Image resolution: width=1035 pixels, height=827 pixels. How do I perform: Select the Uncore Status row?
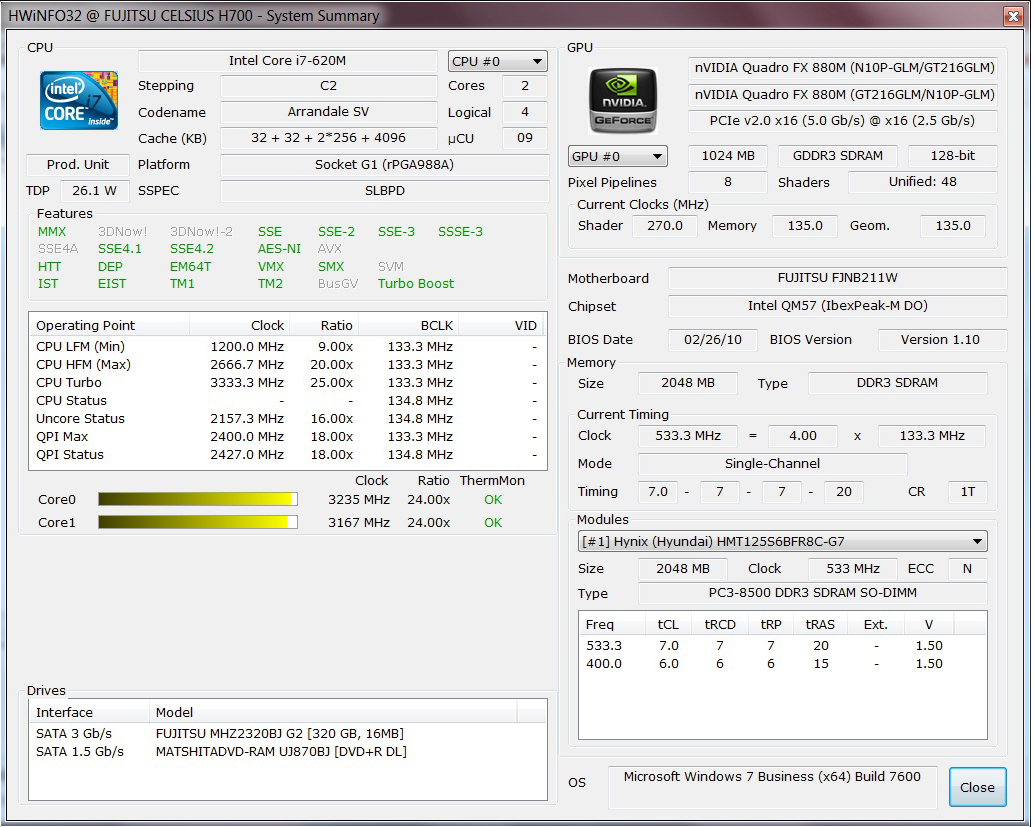click(x=288, y=419)
